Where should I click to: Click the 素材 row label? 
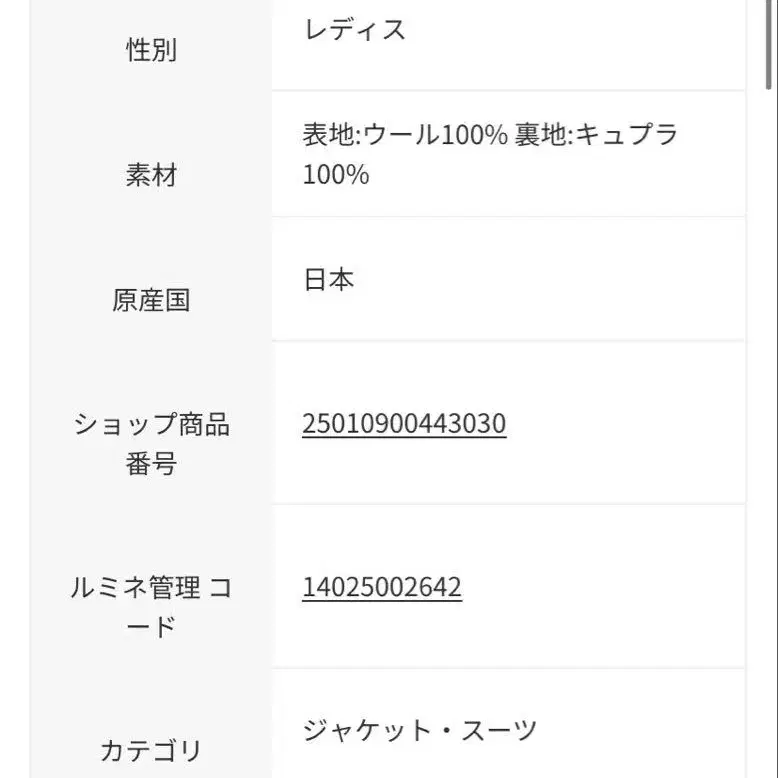pyautogui.click(x=151, y=176)
